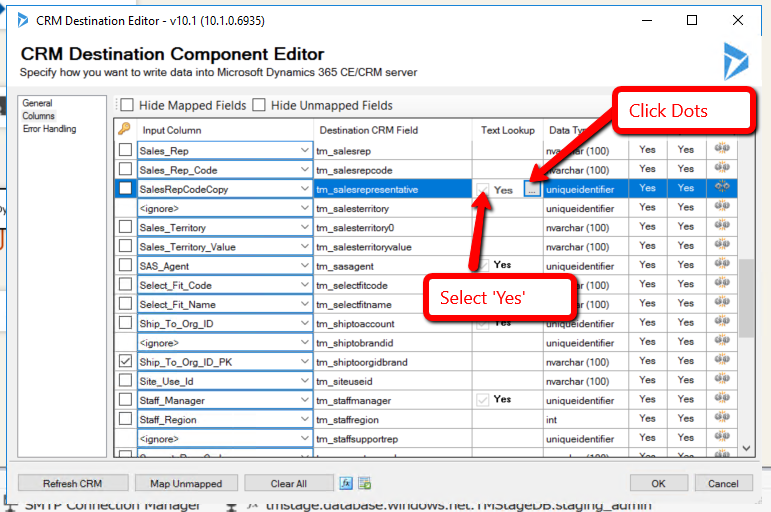
Task: Open field settings icon in the tm_sasagent row
Action: pyautogui.click(x=722, y=263)
